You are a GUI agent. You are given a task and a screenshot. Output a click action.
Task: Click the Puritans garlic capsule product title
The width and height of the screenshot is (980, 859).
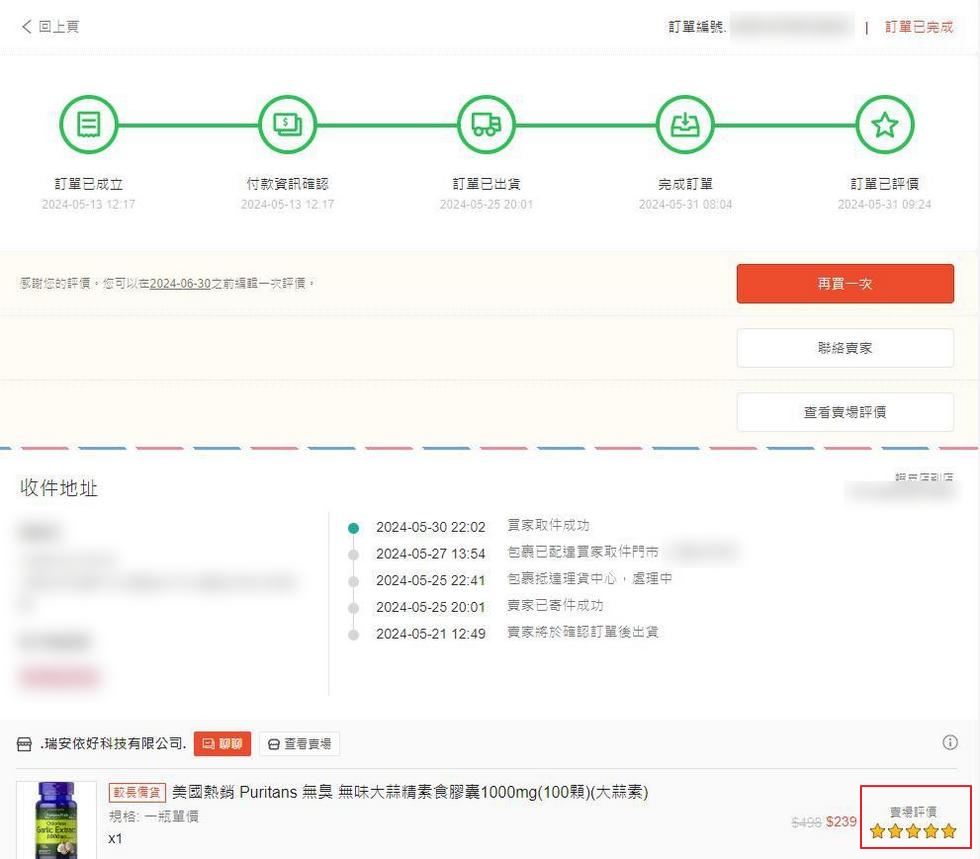tap(410, 792)
